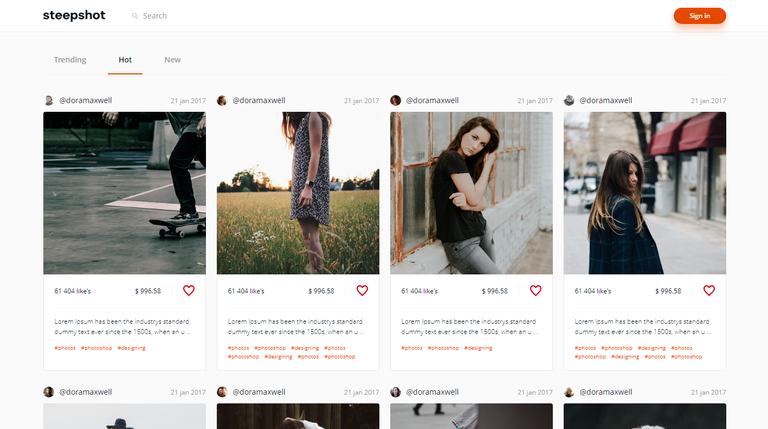Open the woman leaning on window photo
The image size is (768, 429).
click(471, 193)
